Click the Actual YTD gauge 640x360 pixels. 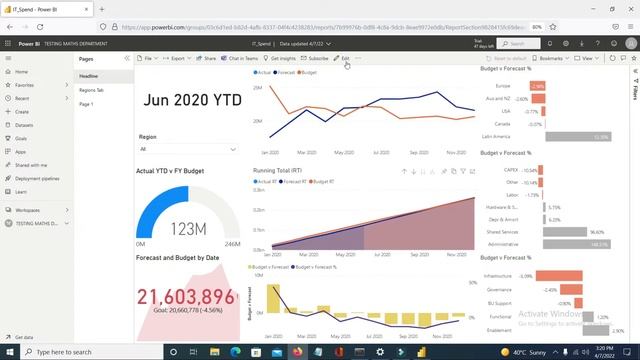pos(188,212)
